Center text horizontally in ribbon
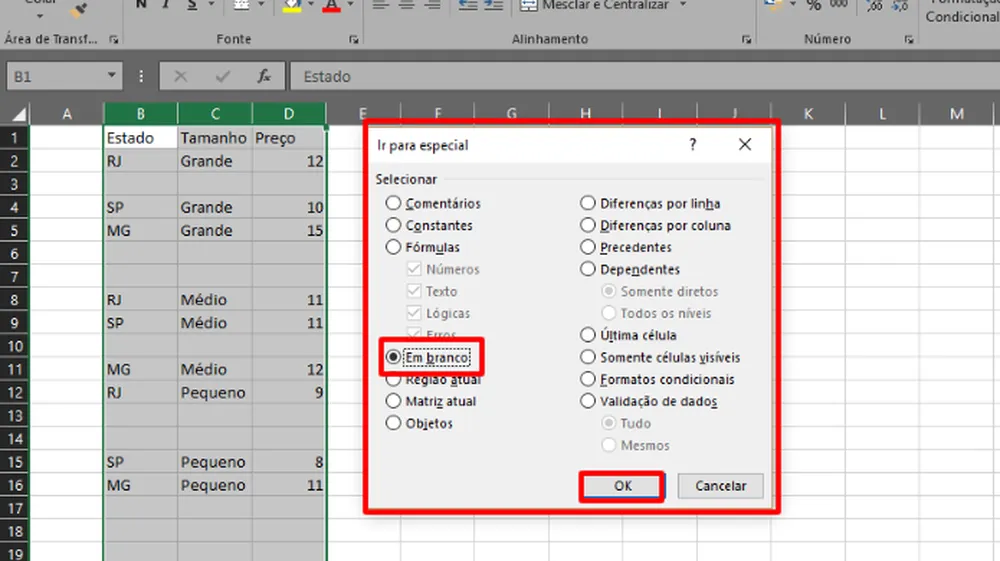Screen dimensions: 1000x561 [406, 5]
